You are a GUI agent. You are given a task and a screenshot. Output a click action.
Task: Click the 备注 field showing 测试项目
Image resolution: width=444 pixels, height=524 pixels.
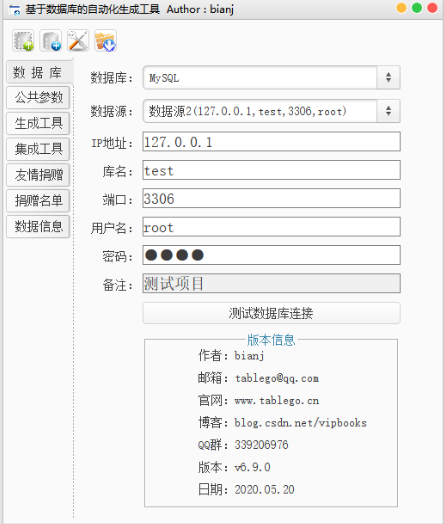click(272, 283)
